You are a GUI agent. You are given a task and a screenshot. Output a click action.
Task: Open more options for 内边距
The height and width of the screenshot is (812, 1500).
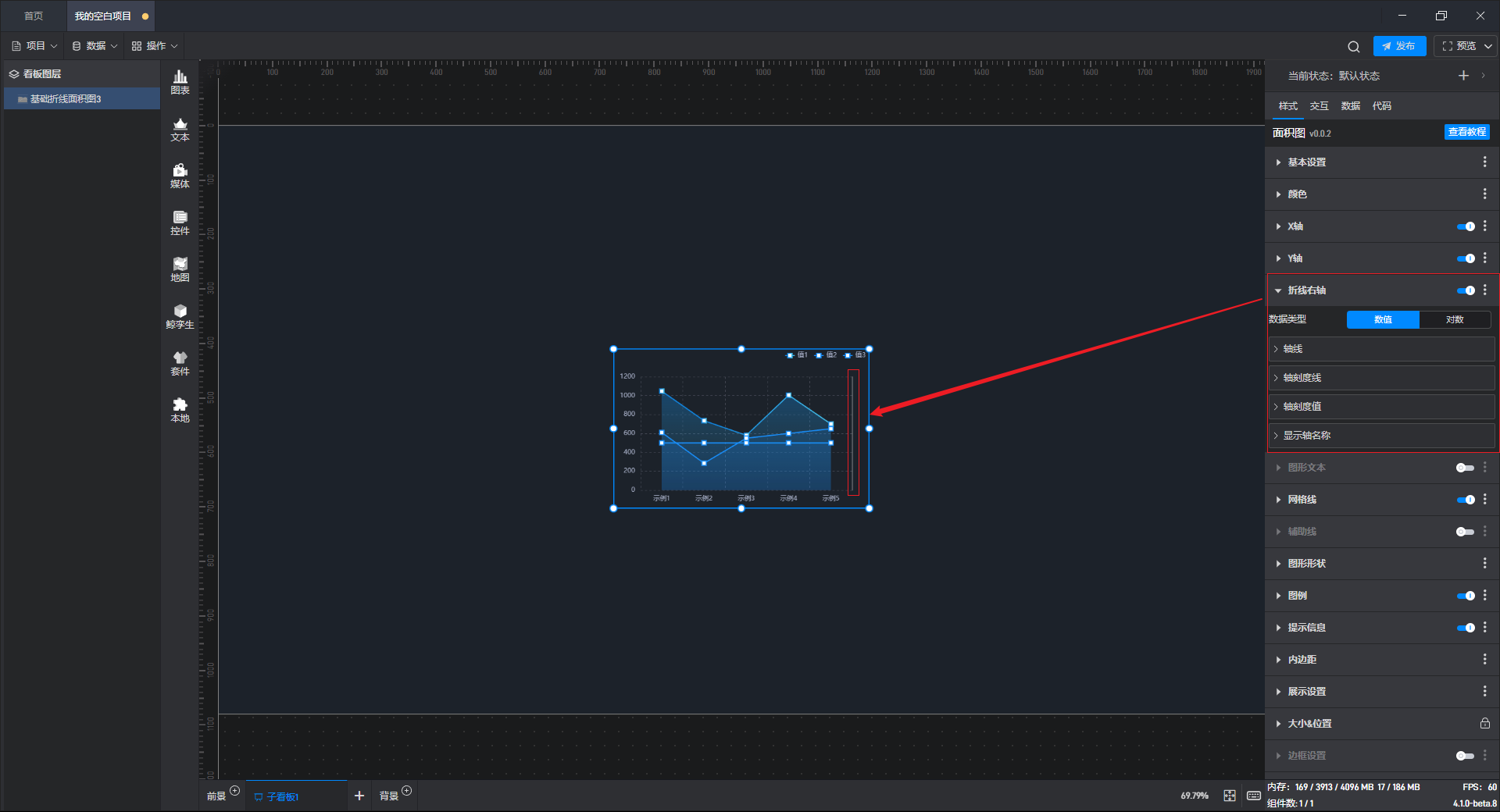click(x=1484, y=659)
